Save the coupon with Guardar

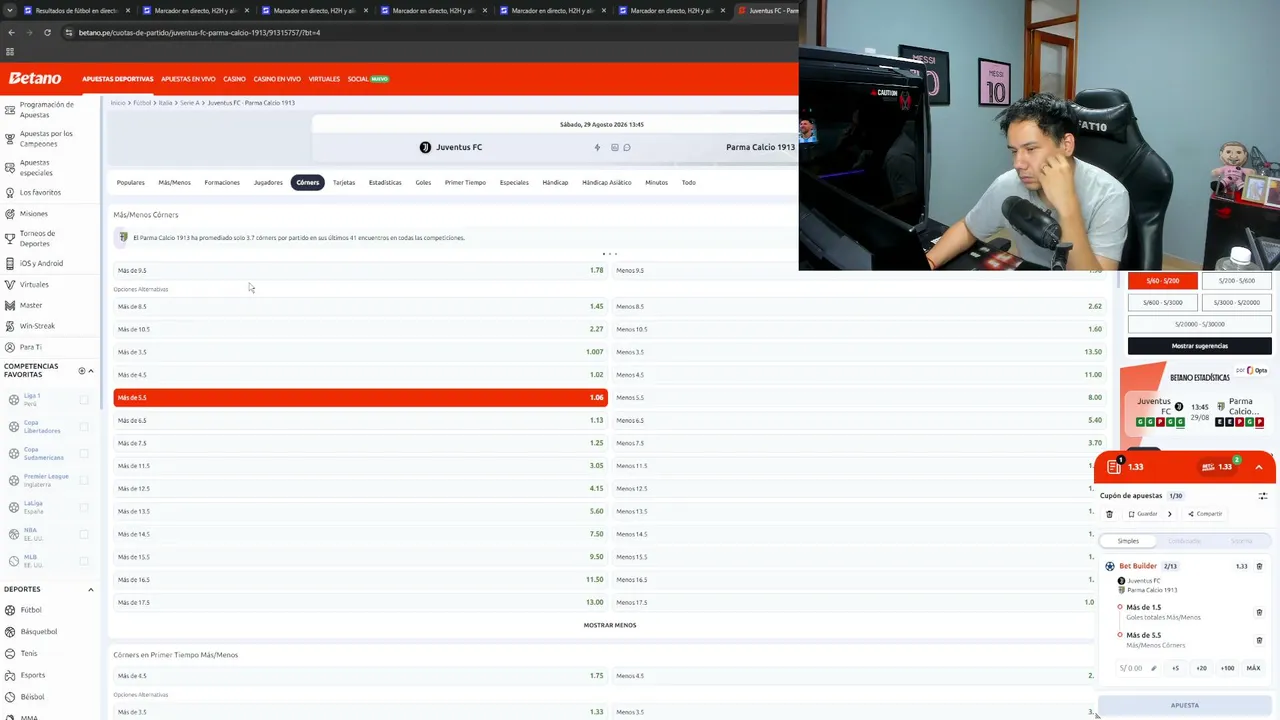[x=1143, y=514]
